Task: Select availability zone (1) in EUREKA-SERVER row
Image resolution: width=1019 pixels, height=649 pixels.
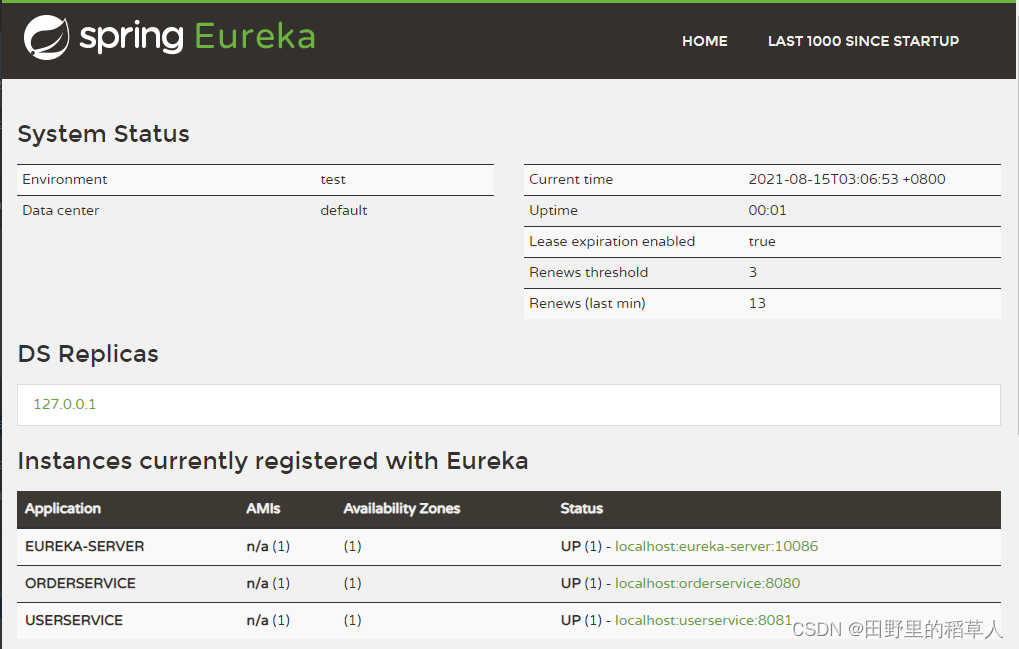Action: [x=352, y=546]
